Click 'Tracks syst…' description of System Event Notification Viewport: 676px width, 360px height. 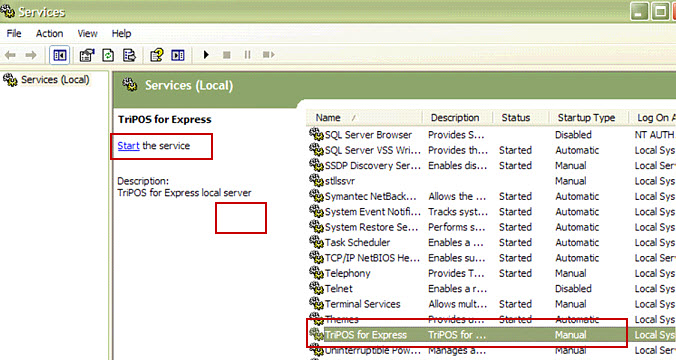click(458, 212)
